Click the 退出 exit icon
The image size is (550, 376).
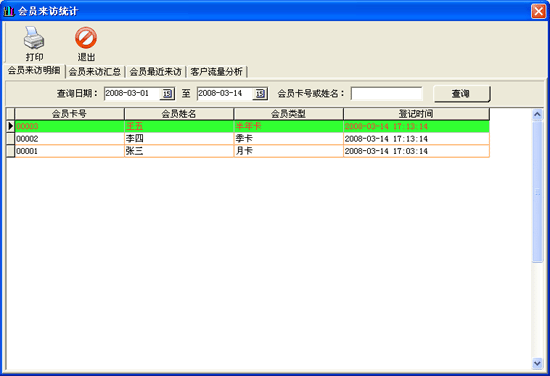[x=86, y=38]
